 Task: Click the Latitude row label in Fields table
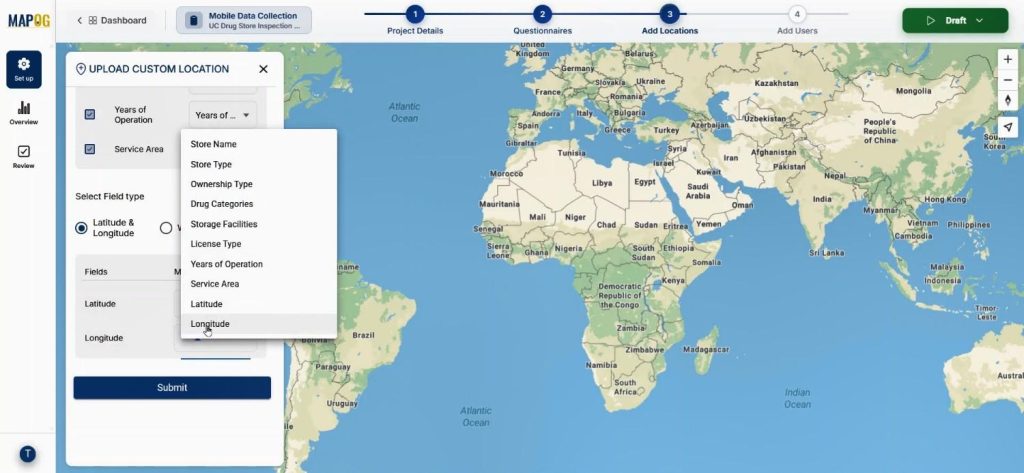coord(100,304)
